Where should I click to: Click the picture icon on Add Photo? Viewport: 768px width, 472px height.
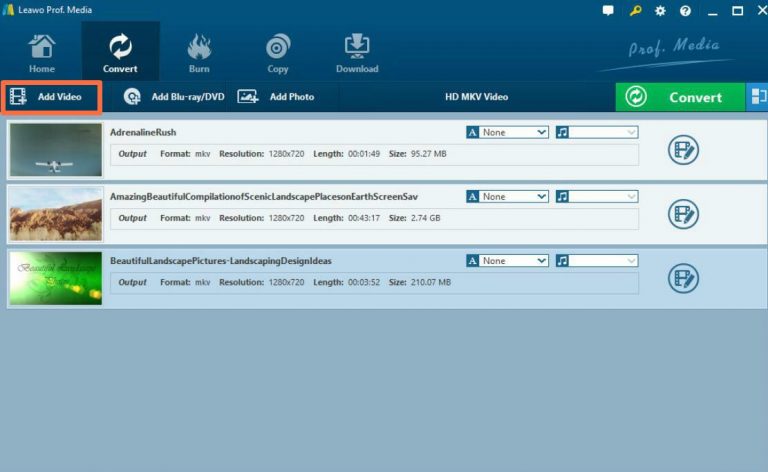coord(248,96)
